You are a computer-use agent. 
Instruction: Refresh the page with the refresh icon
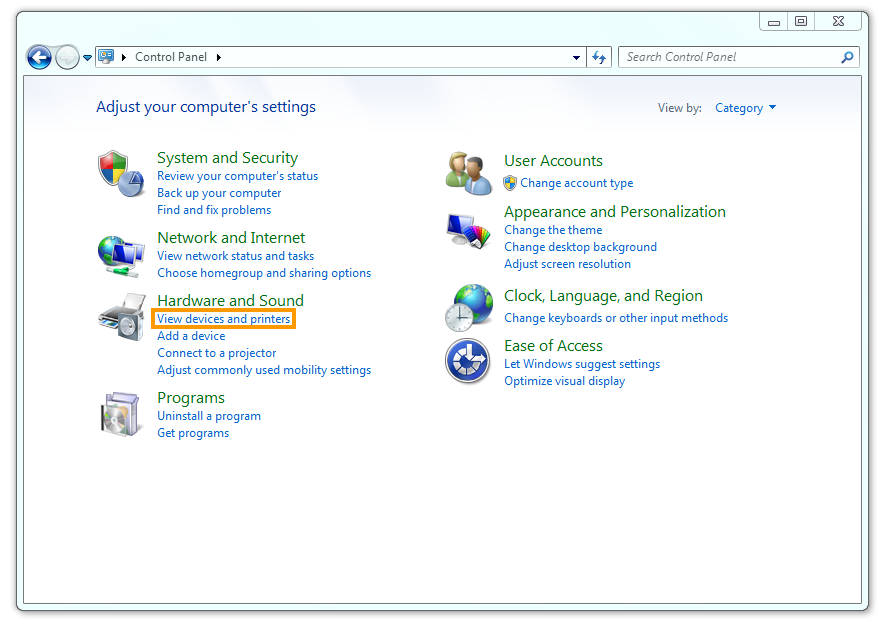[x=599, y=57]
